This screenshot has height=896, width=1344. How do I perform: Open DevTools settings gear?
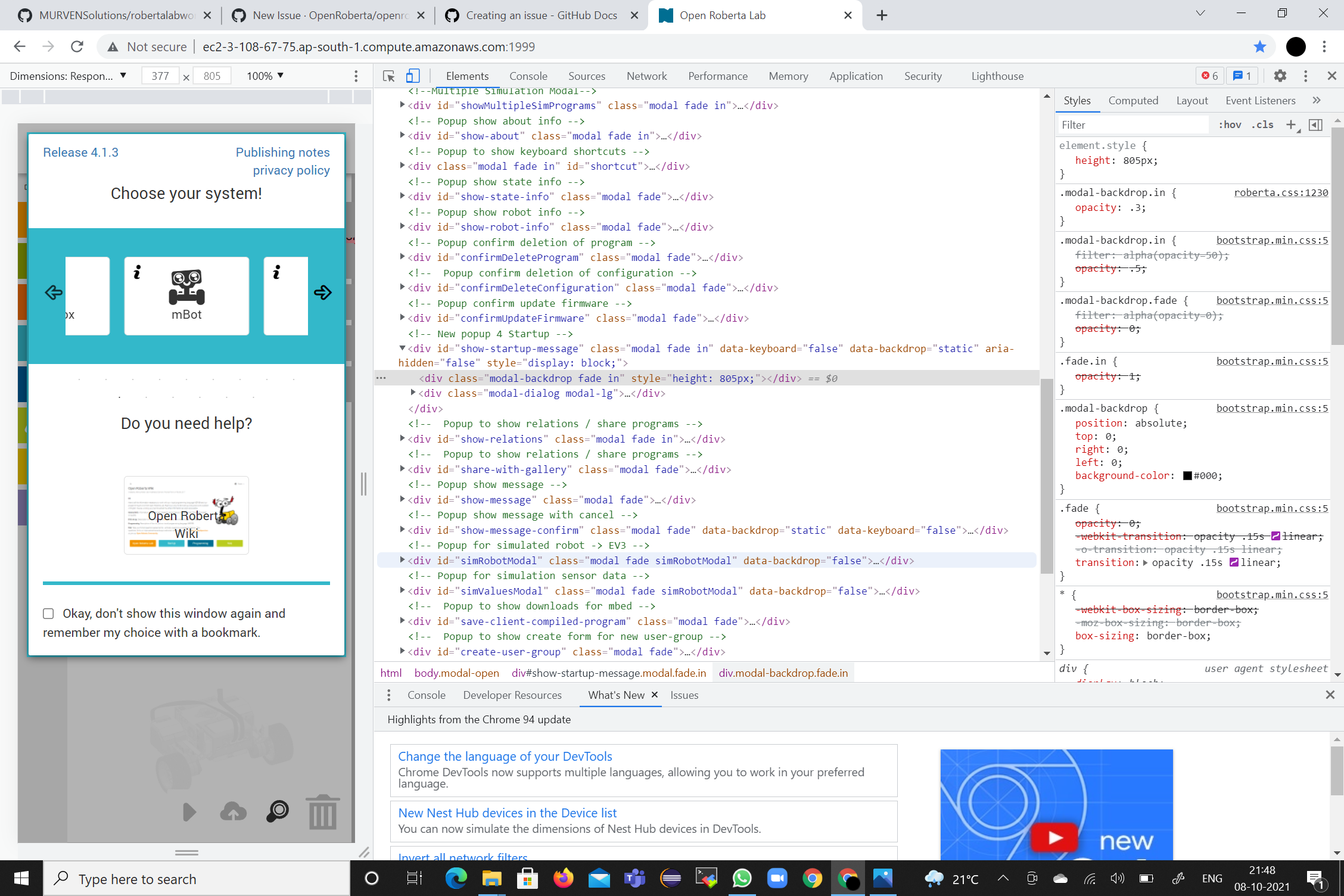coord(1280,76)
